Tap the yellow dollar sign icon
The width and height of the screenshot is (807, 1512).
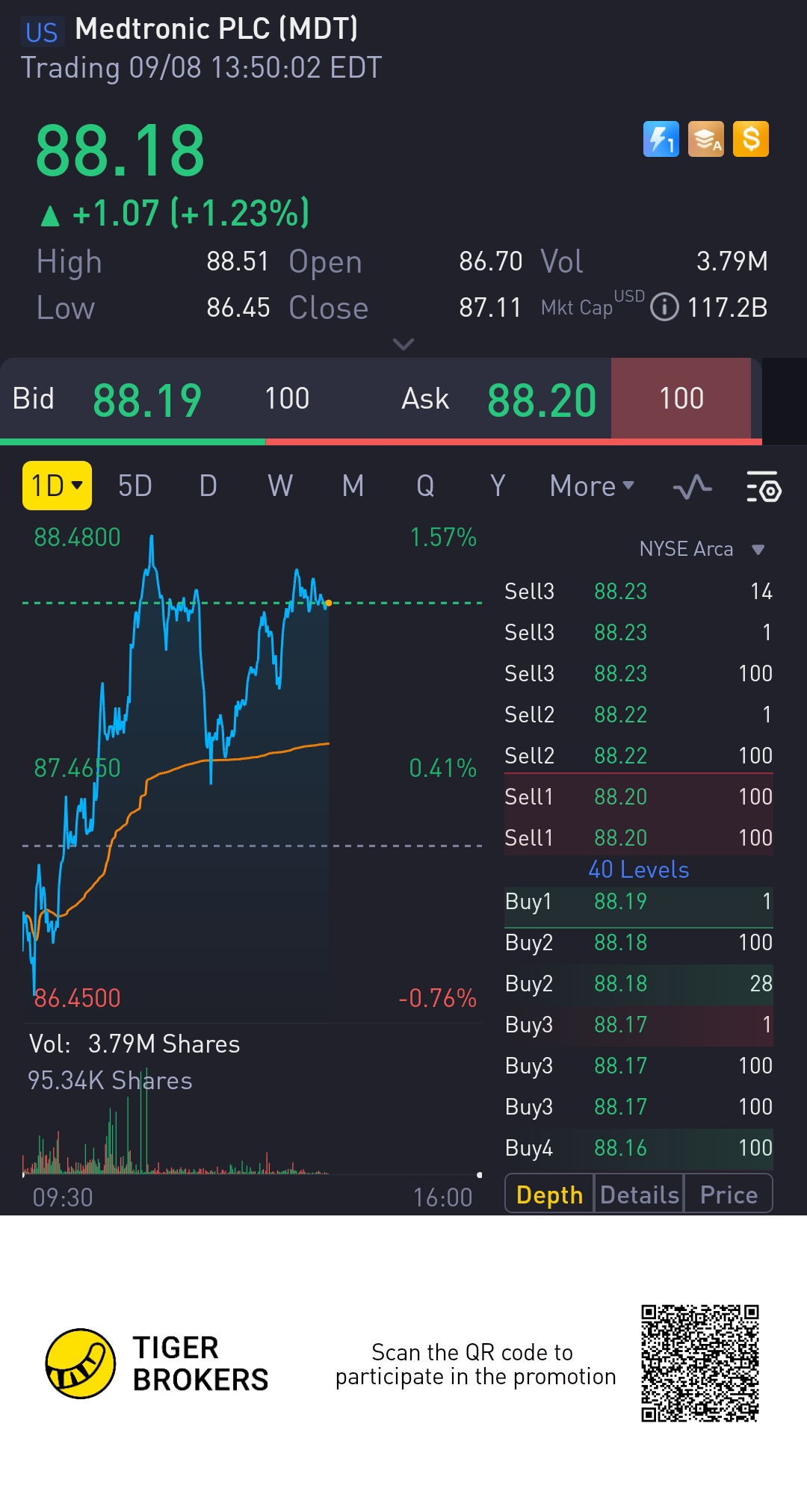pyautogui.click(x=751, y=139)
